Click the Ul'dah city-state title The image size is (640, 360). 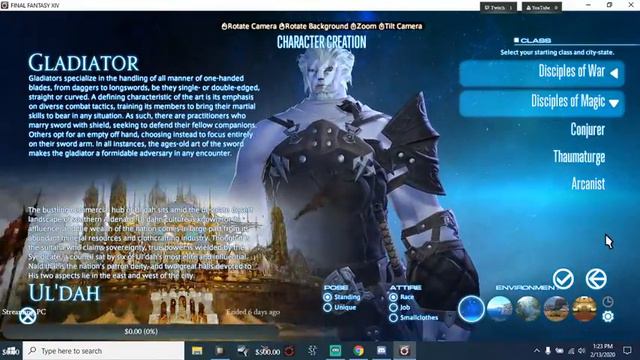[x=64, y=293]
